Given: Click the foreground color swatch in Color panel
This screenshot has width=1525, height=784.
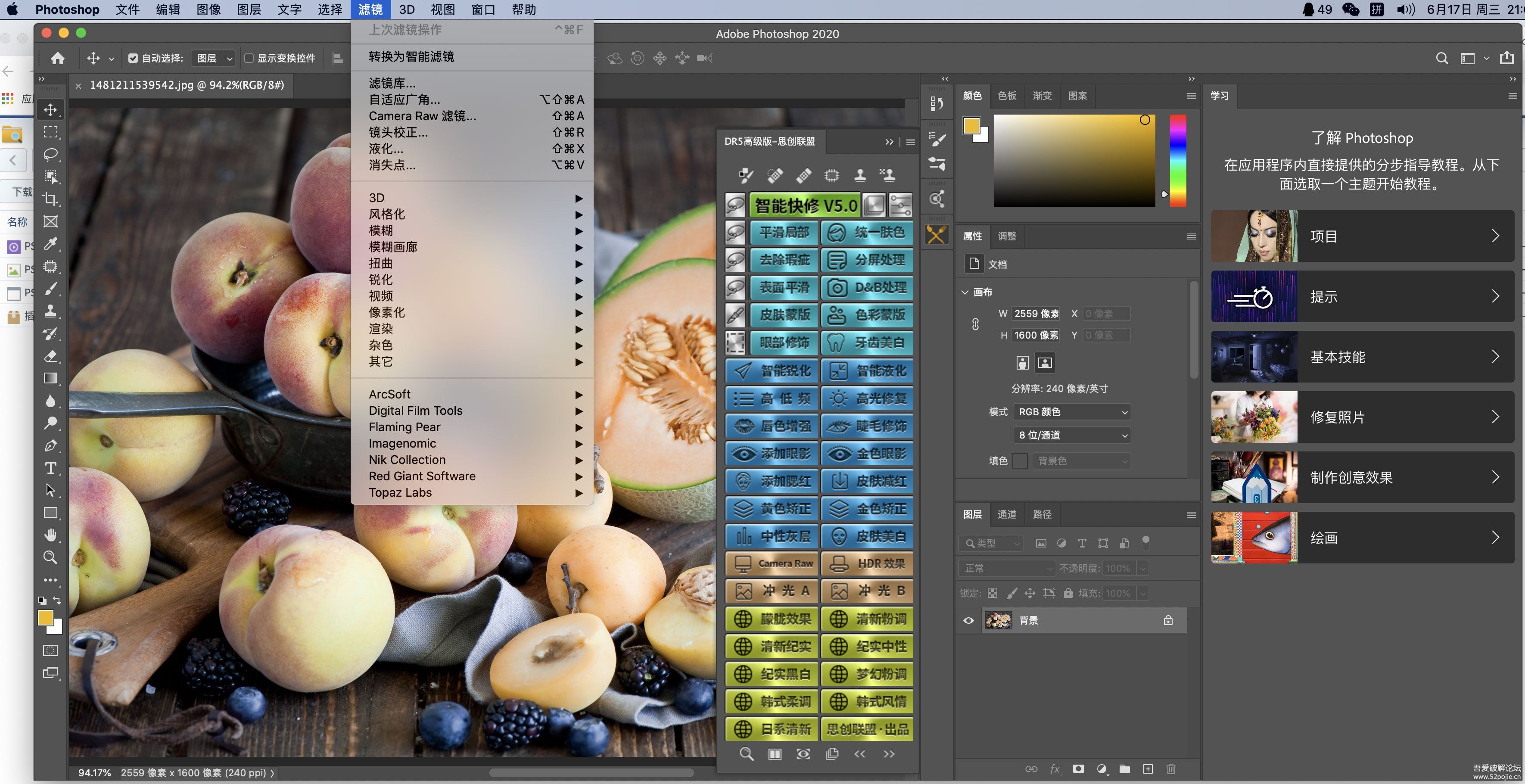Looking at the screenshot, I should click(x=971, y=125).
